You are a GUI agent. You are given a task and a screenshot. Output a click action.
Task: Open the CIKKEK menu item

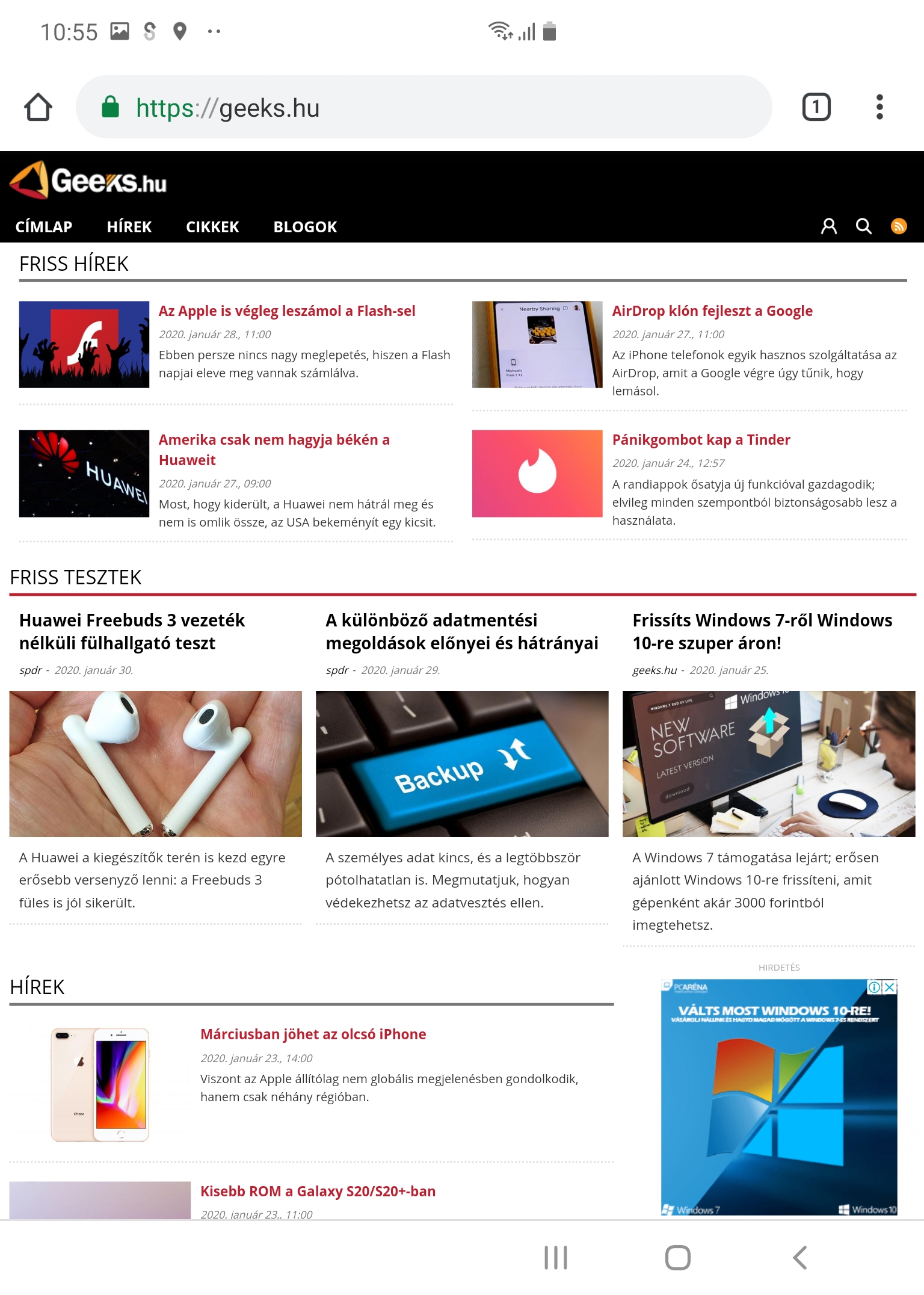pos(212,227)
